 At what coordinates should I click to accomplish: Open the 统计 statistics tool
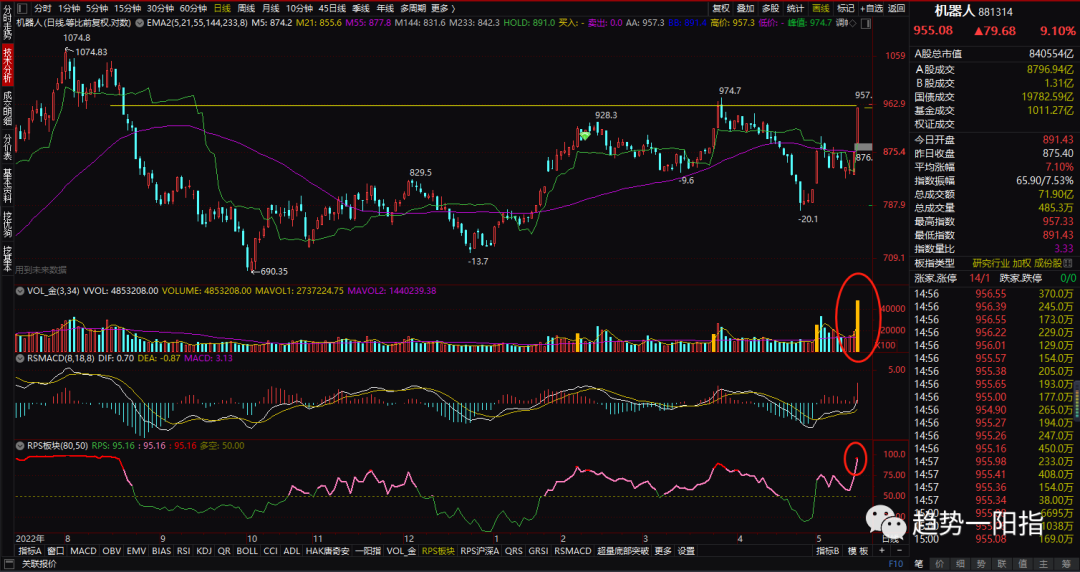point(795,8)
